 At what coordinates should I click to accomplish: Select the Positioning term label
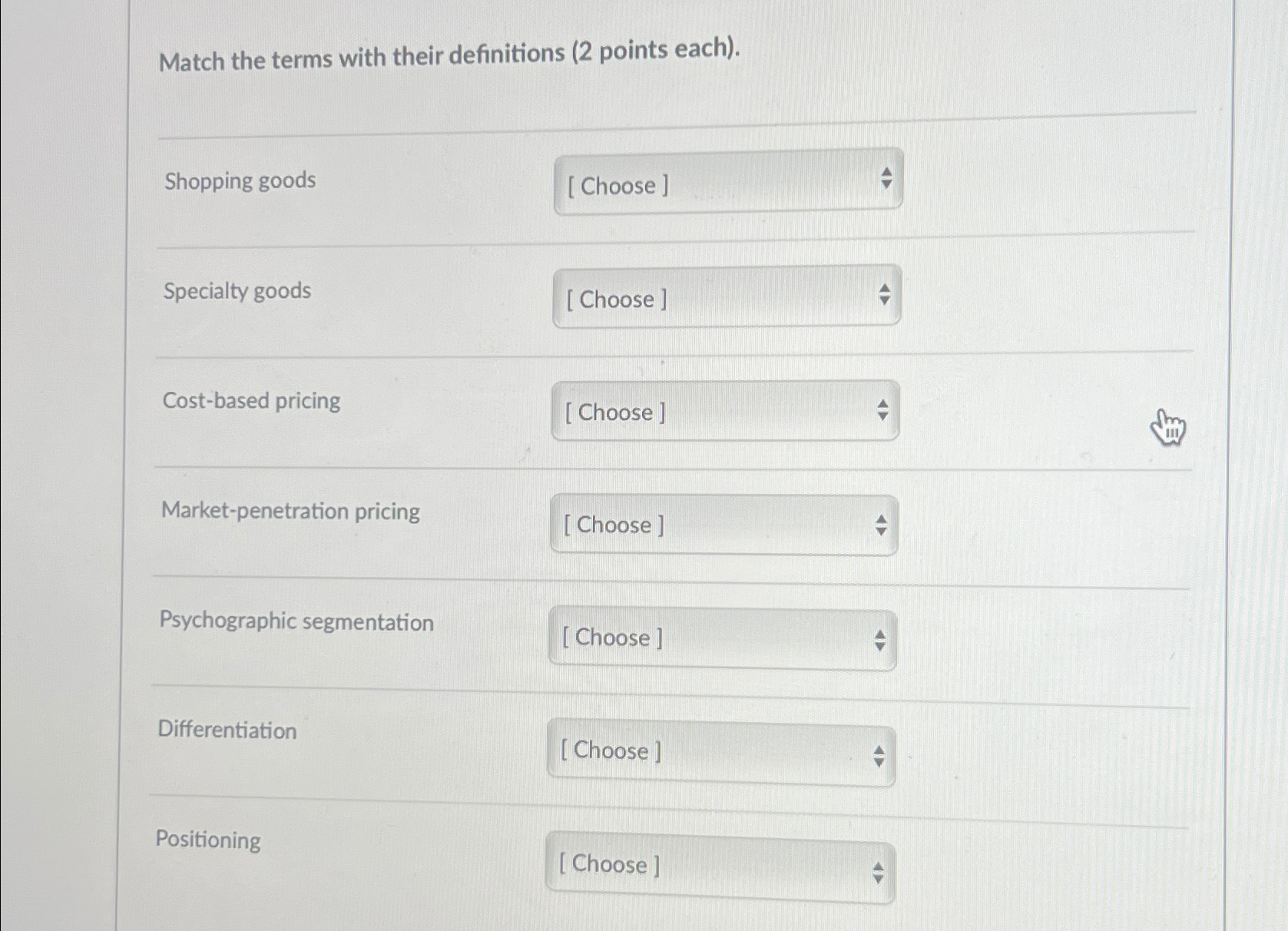tap(207, 840)
